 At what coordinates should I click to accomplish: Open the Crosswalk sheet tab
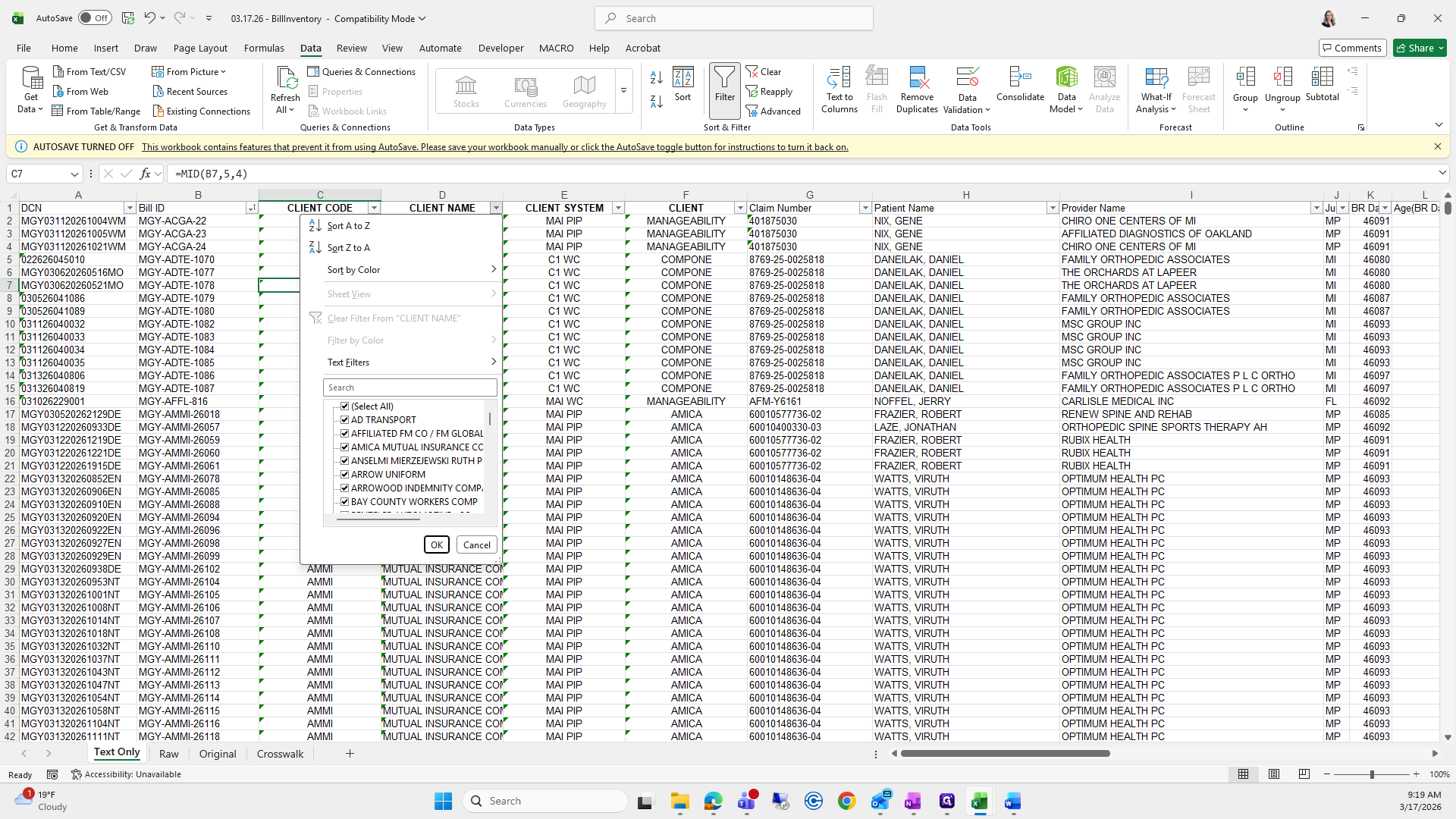point(280,754)
